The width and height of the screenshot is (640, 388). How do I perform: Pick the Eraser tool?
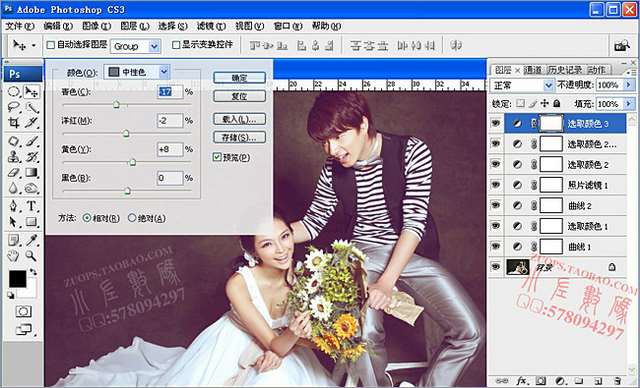(x=13, y=173)
